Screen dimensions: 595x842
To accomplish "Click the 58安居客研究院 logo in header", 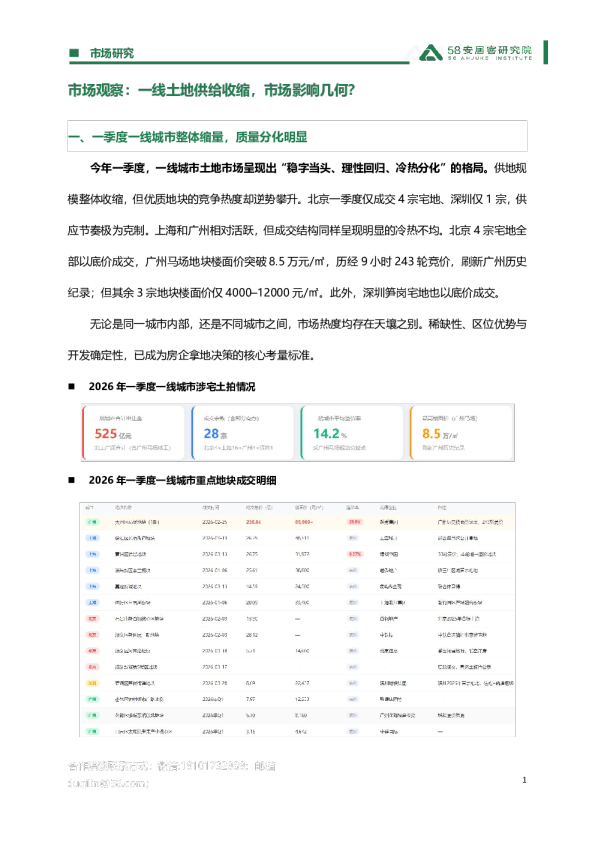I will click(476, 52).
